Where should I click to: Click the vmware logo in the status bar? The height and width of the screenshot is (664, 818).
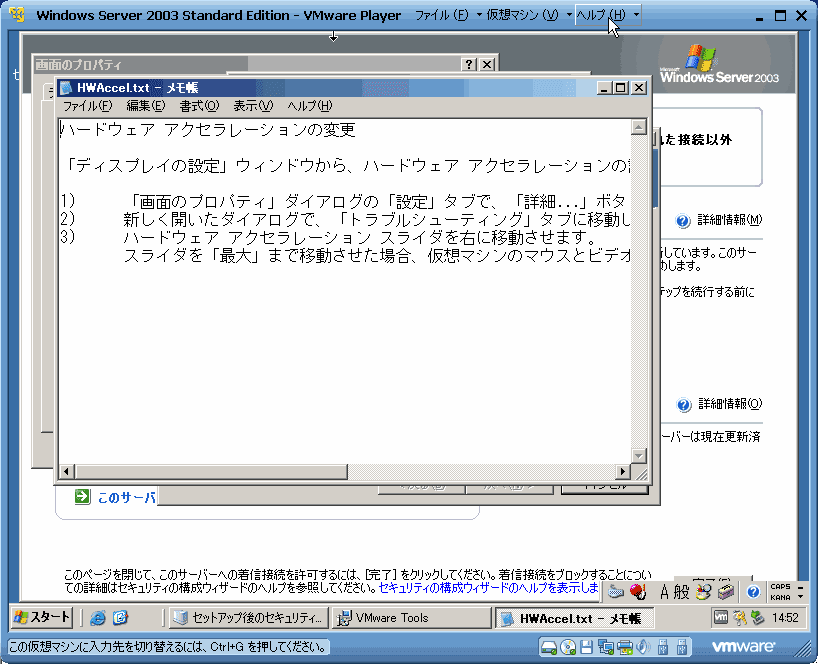tap(743, 647)
